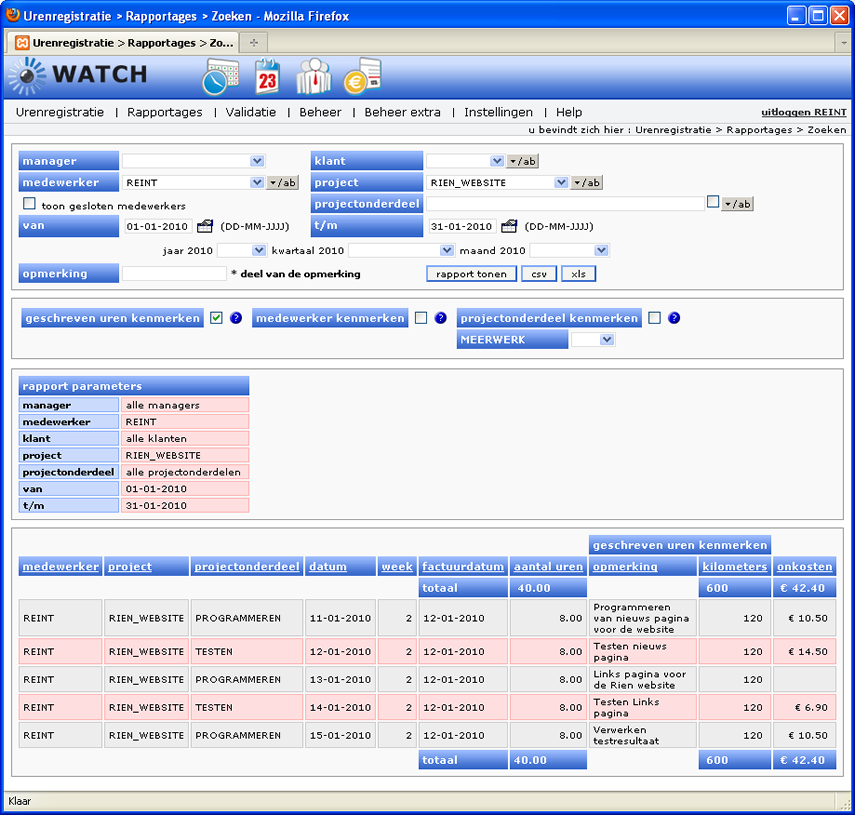The image size is (855, 815).
Task: Open the euro invoice icon
Action: point(362,77)
